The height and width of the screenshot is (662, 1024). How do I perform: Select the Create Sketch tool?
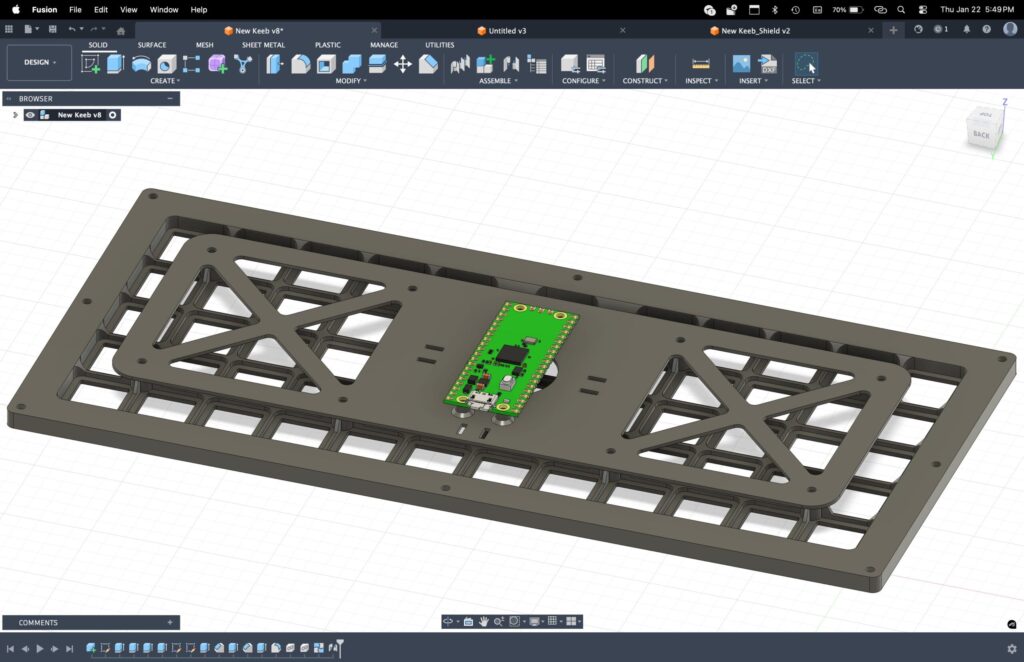91,64
